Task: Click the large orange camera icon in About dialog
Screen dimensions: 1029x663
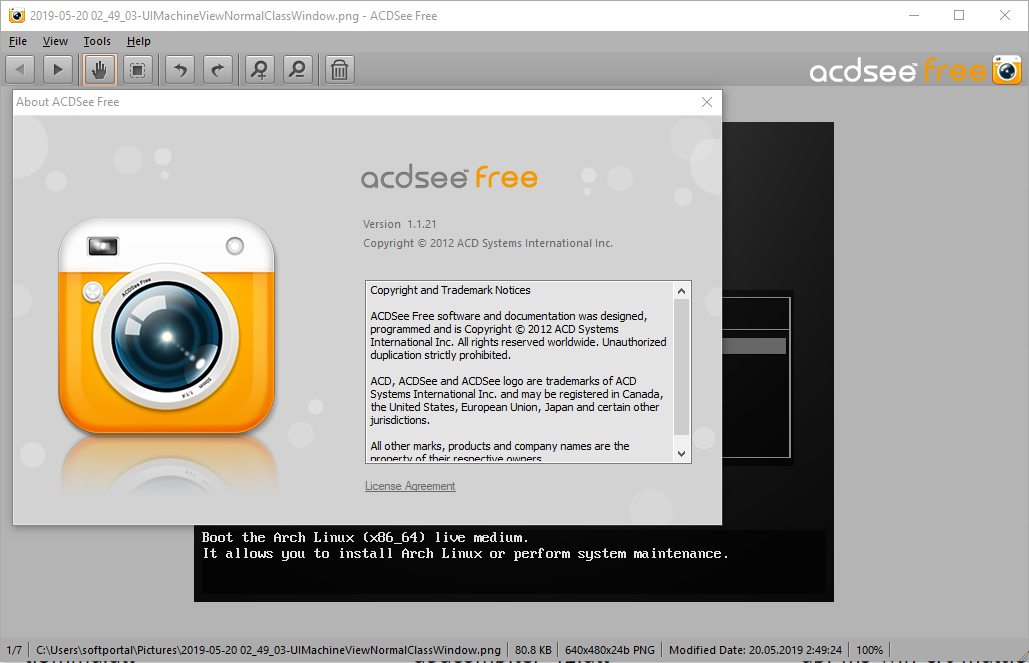Action: 167,326
